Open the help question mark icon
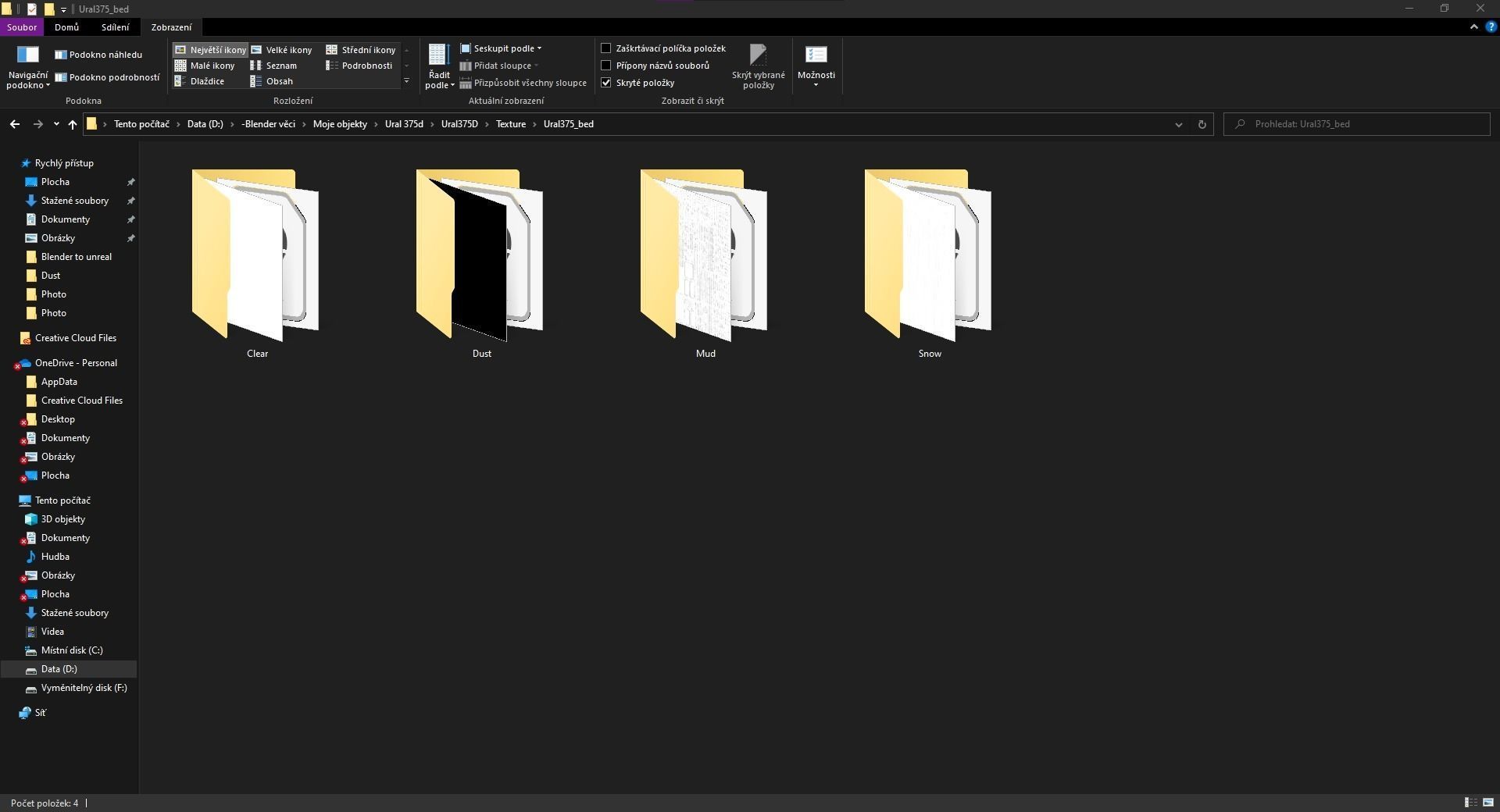The height and width of the screenshot is (812, 1500). [1491, 27]
